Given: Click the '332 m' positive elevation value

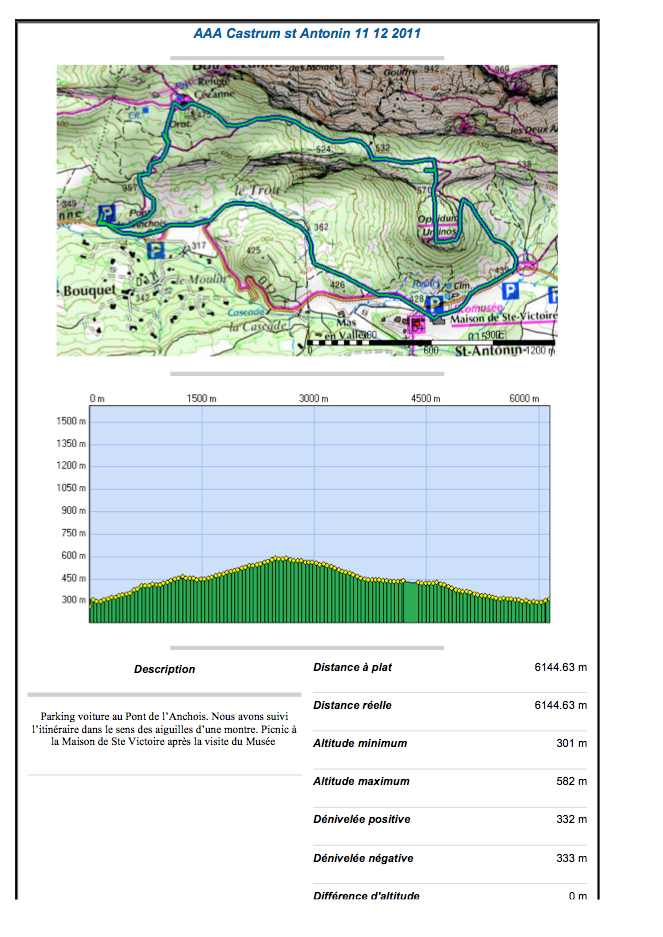Looking at the screenshot, I should (x=572, y=820).
